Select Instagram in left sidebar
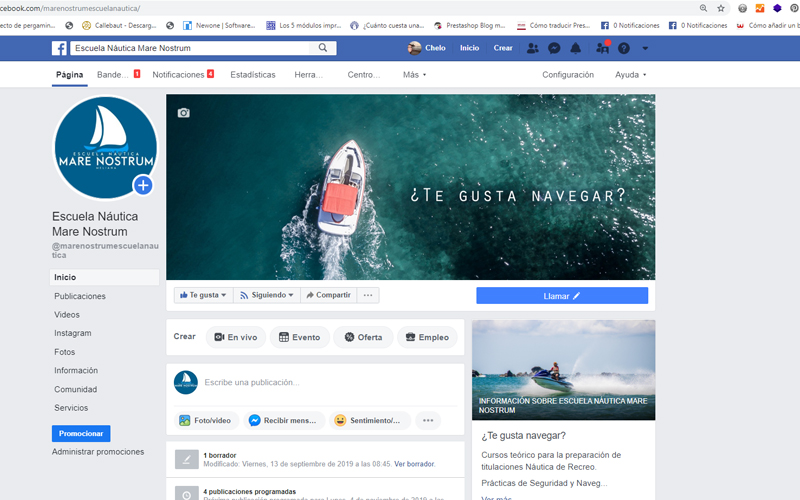 73,333
